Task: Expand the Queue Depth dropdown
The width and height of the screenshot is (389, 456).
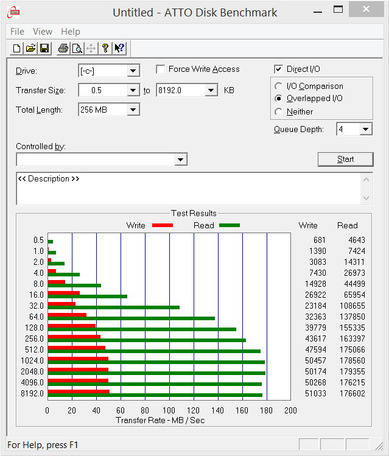Action: [x=366, y=129]
